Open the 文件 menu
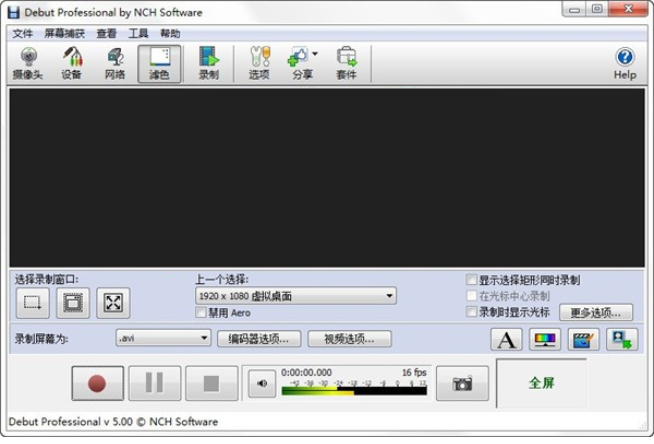The image size is (654, 444). (22, 33)
